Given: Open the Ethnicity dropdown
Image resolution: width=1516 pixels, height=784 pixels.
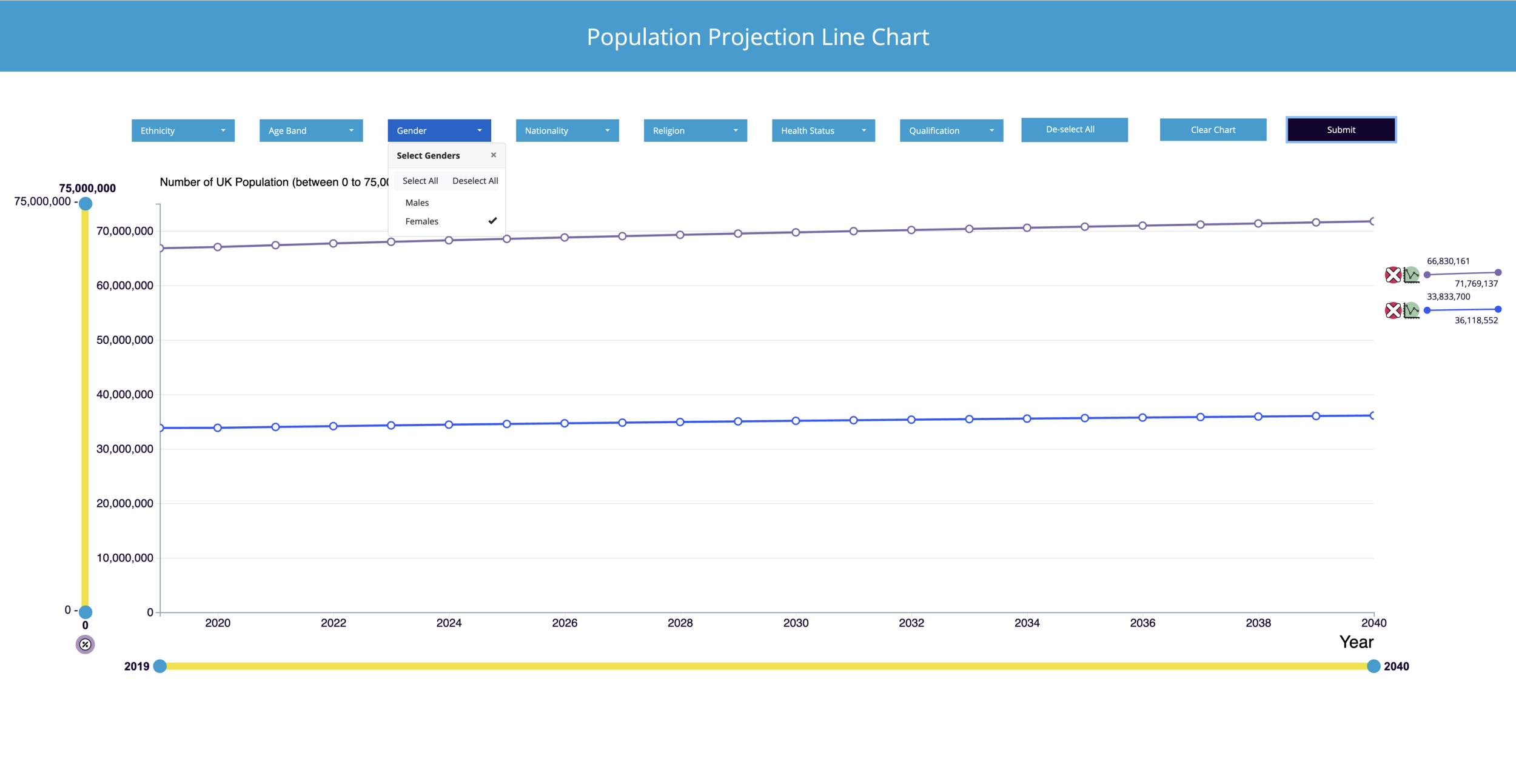Looking at the screenshot, I should (183, 130).
